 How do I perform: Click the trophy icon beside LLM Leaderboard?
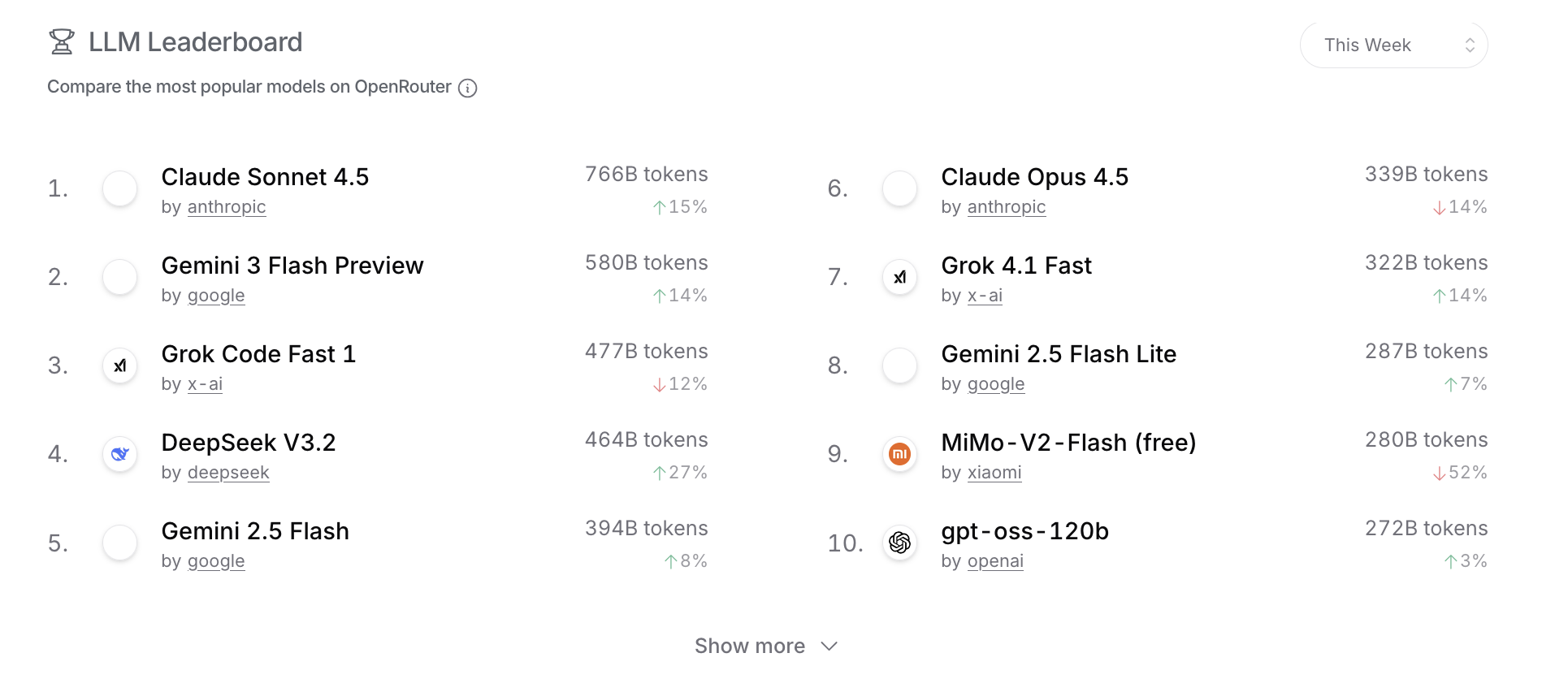pos(62,41)
